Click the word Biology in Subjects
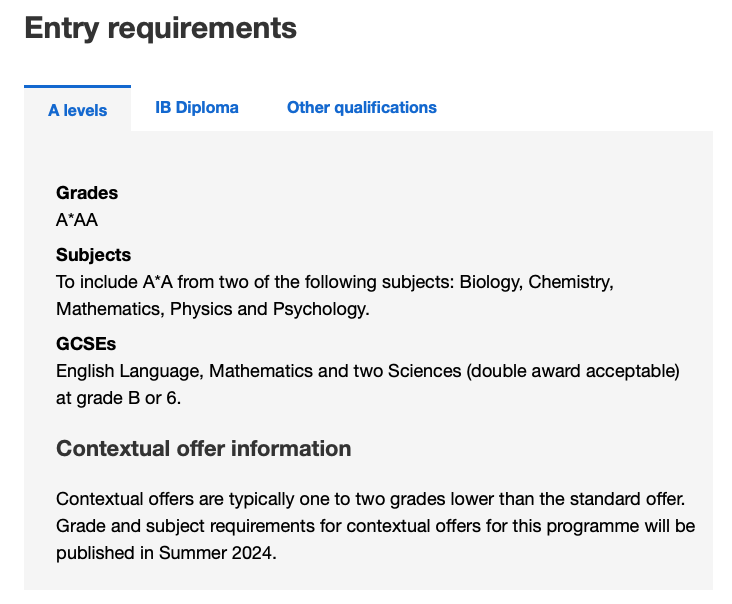Image resolution: width=732 pixels, height=604 pixels. tap(490, 282)
